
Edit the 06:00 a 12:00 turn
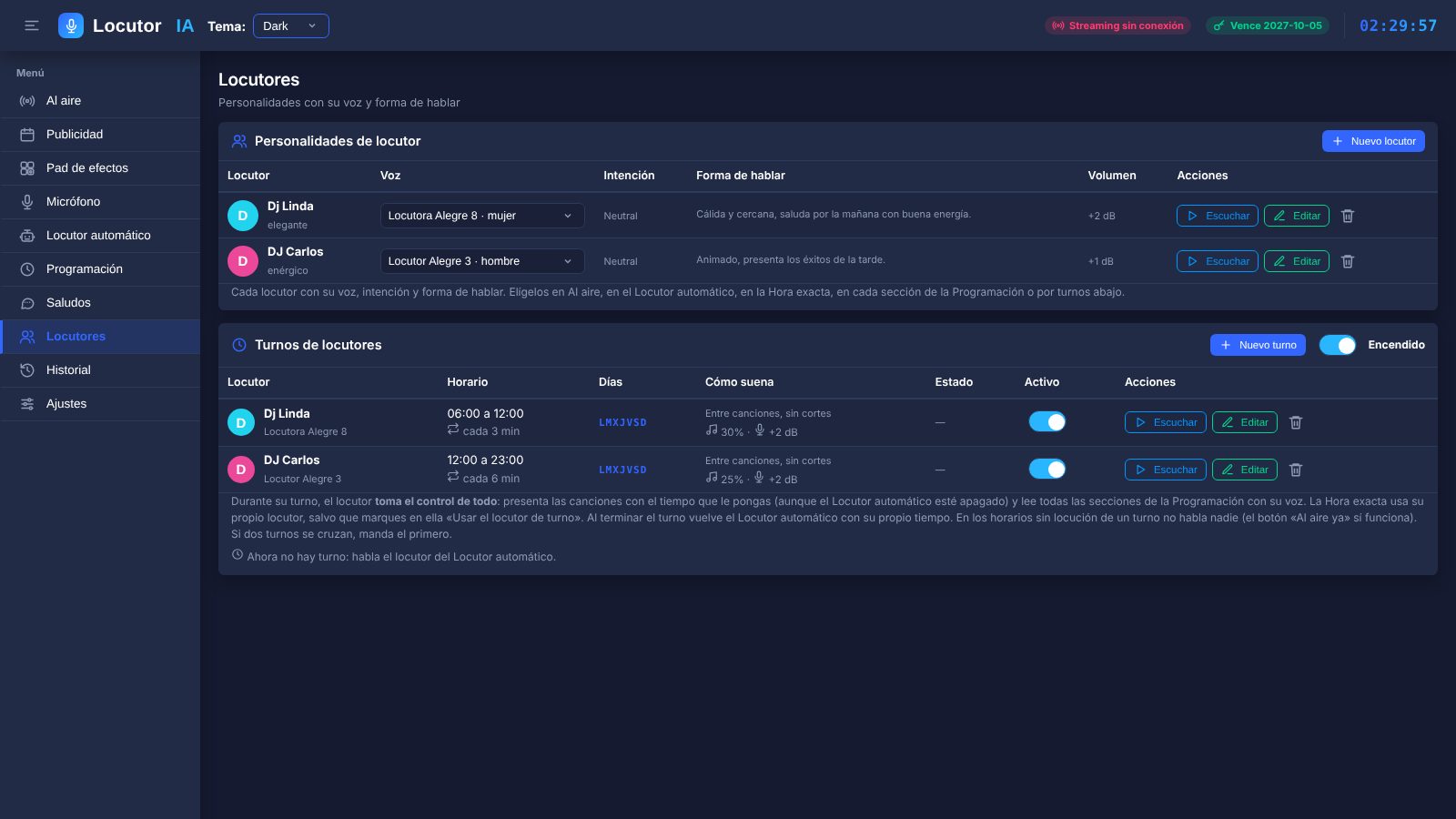tap(1245, 422)
